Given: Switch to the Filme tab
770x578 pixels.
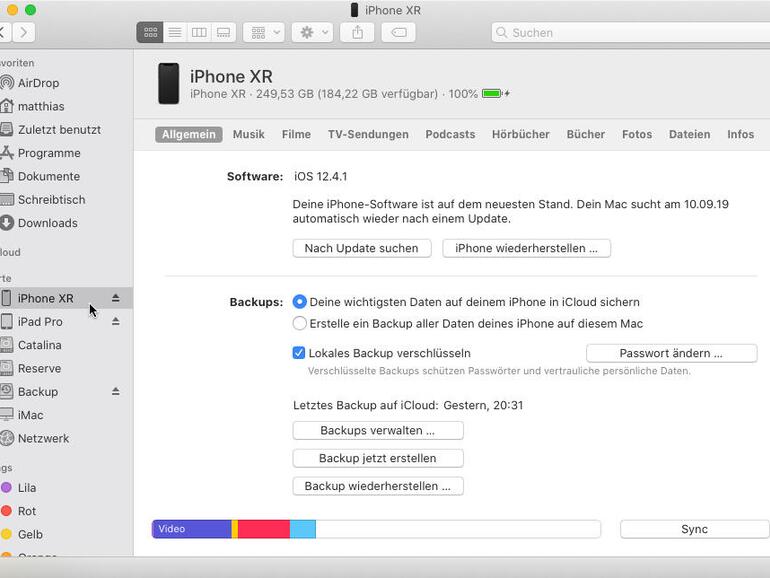Looking at the screenshot, I should pyautogui.click(x=296, y=135).
